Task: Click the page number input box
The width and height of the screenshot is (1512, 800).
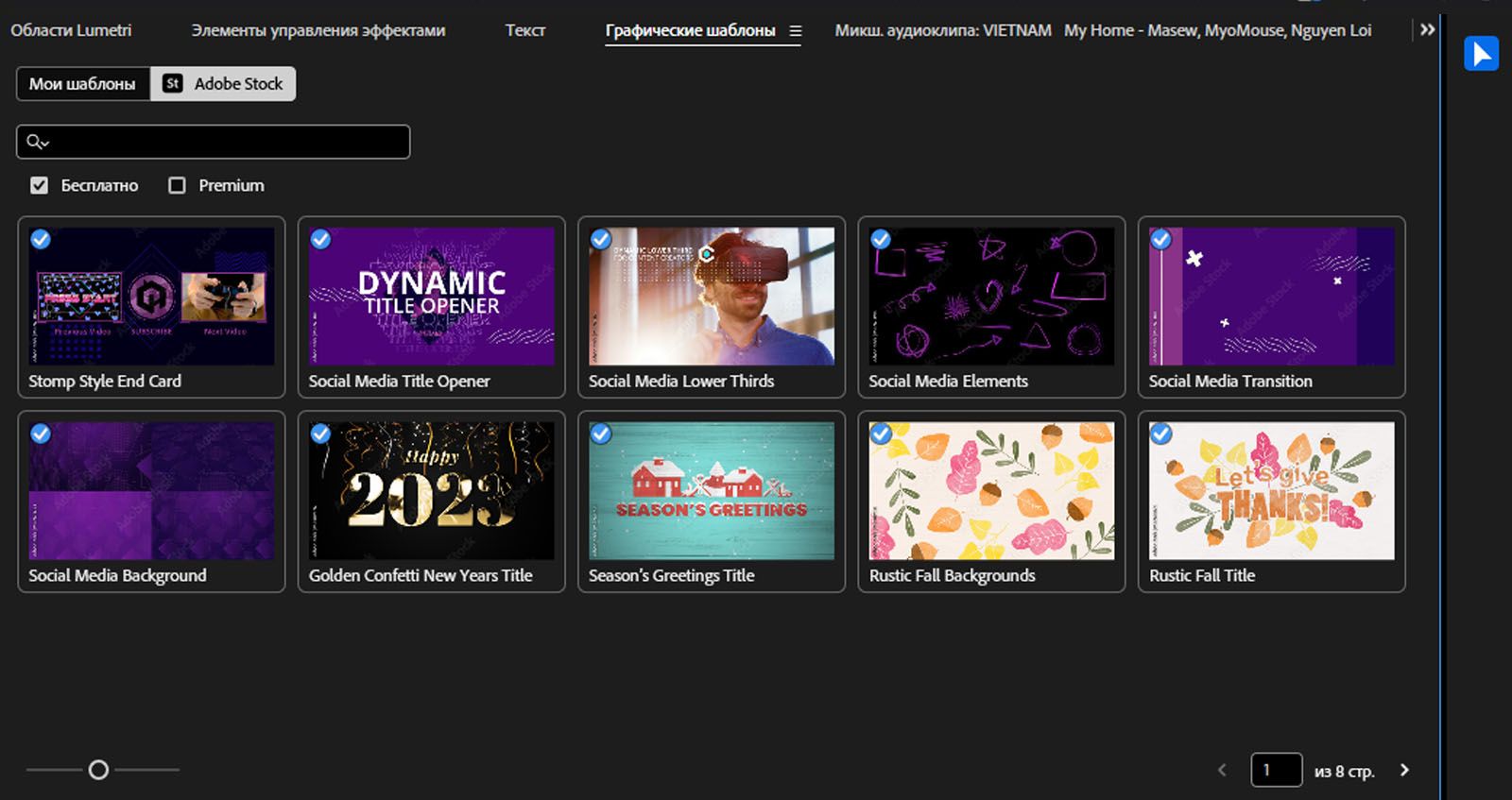Action: (x=1277, y=770)
